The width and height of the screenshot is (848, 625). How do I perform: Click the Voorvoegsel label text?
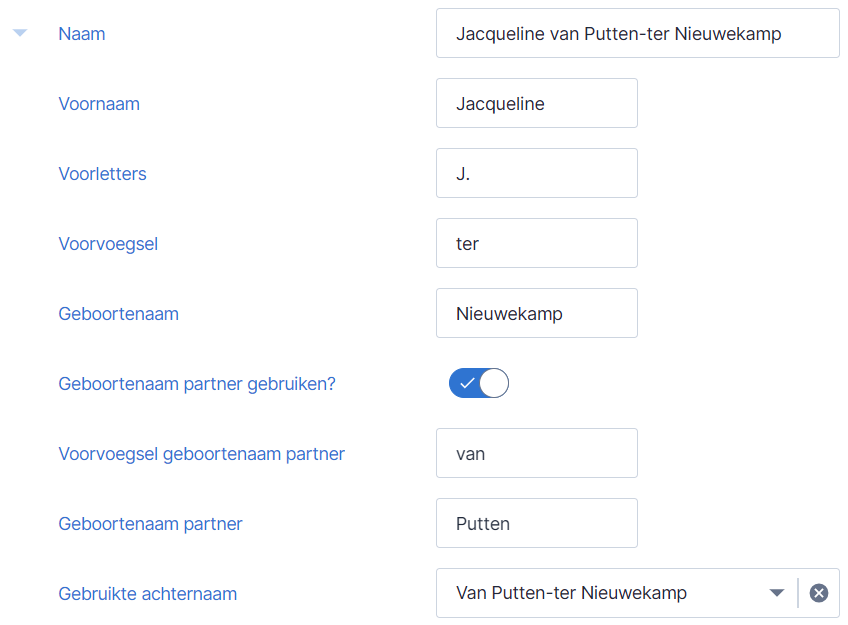pos(108,244)
